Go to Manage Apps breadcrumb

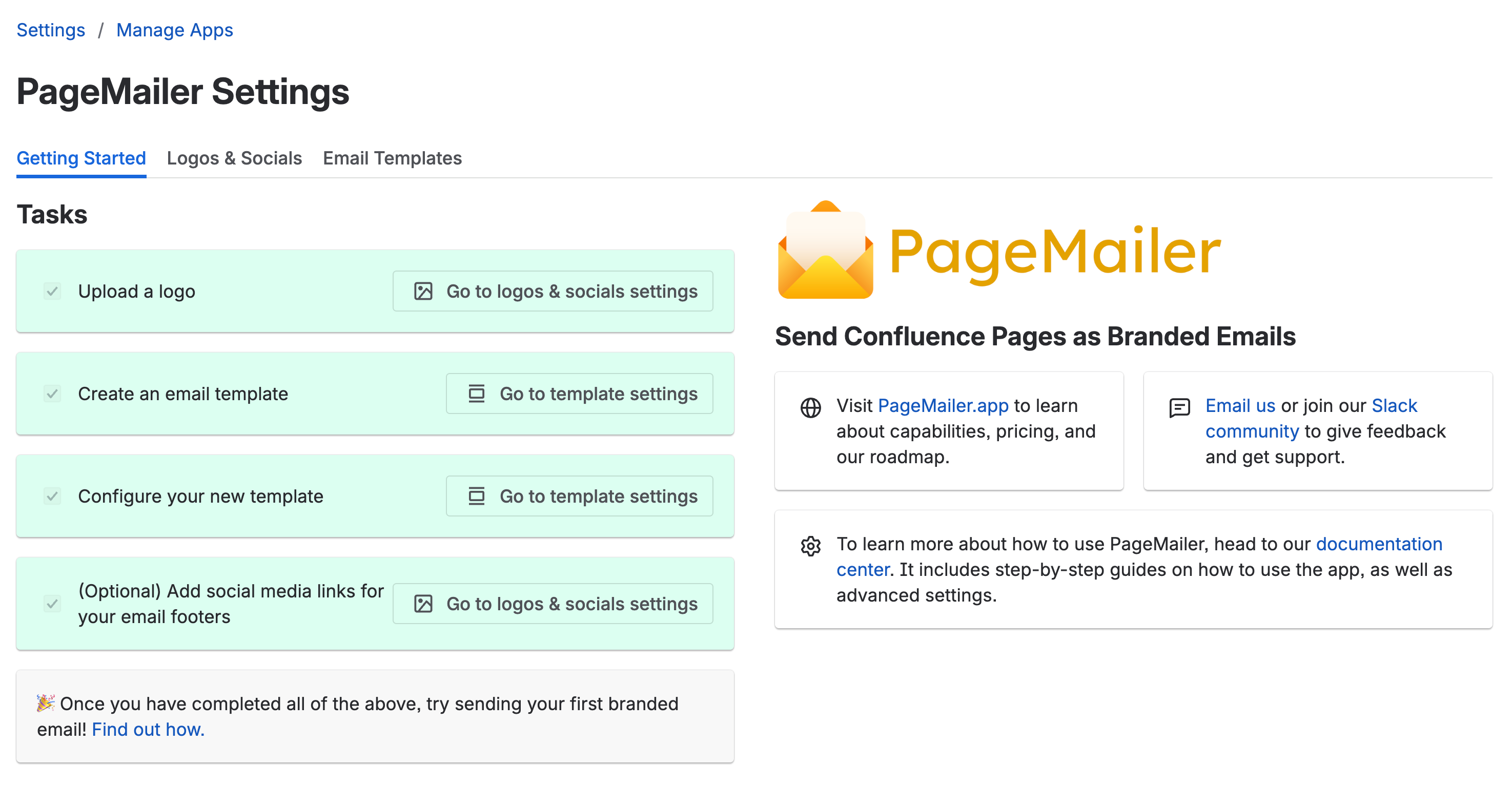tap(174, 30)
